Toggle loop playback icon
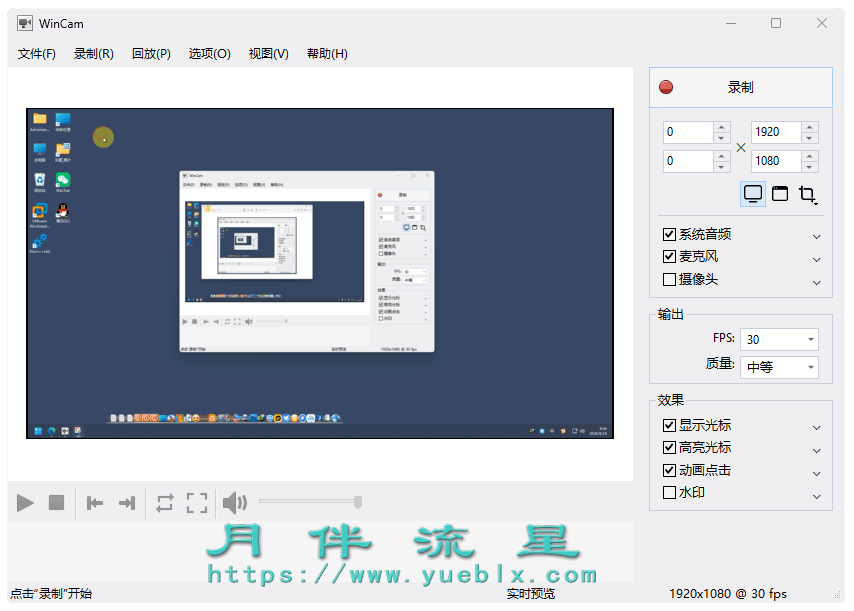Image resolution: width=854 pixels, height=611 pixels. click(x=165, y=503)
